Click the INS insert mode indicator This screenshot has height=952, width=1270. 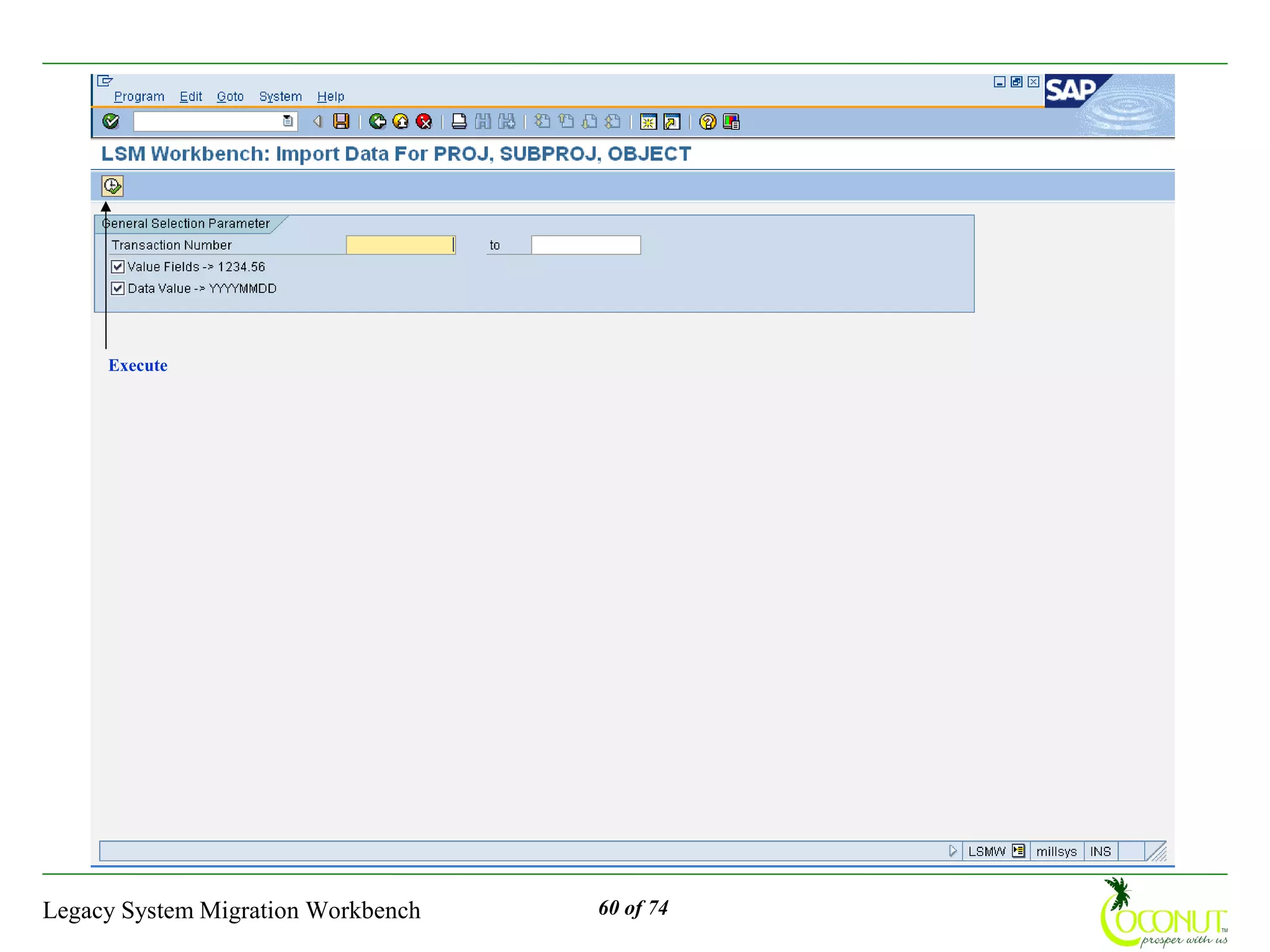(x=1100, y=852)
